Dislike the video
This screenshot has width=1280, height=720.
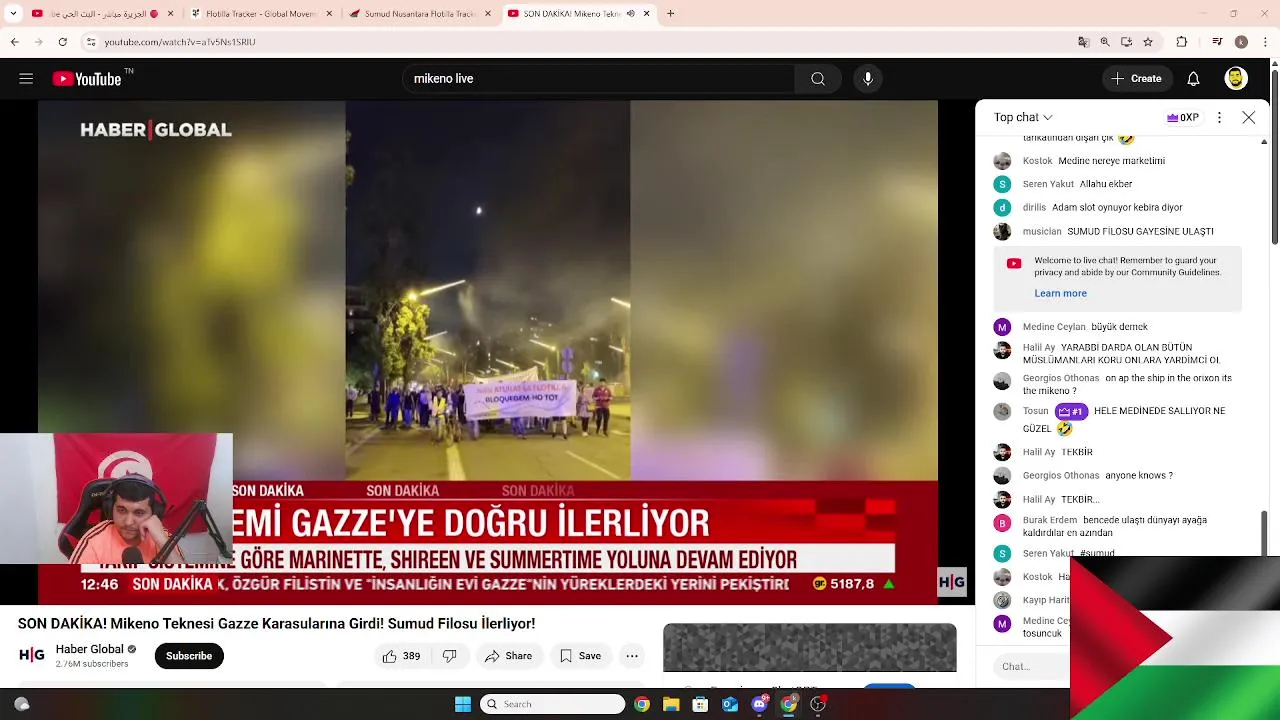(450, 656)
